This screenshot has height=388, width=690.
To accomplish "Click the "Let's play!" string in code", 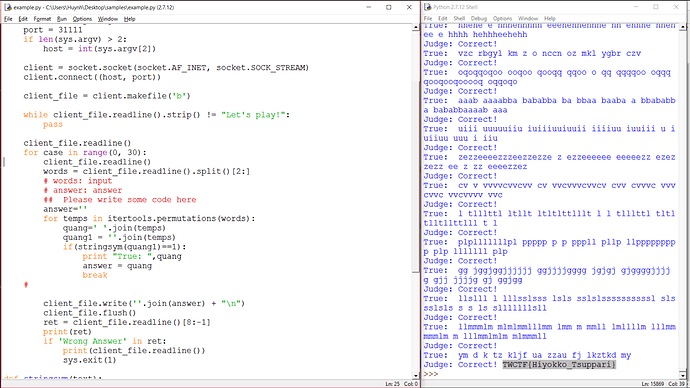I will 253,115.
